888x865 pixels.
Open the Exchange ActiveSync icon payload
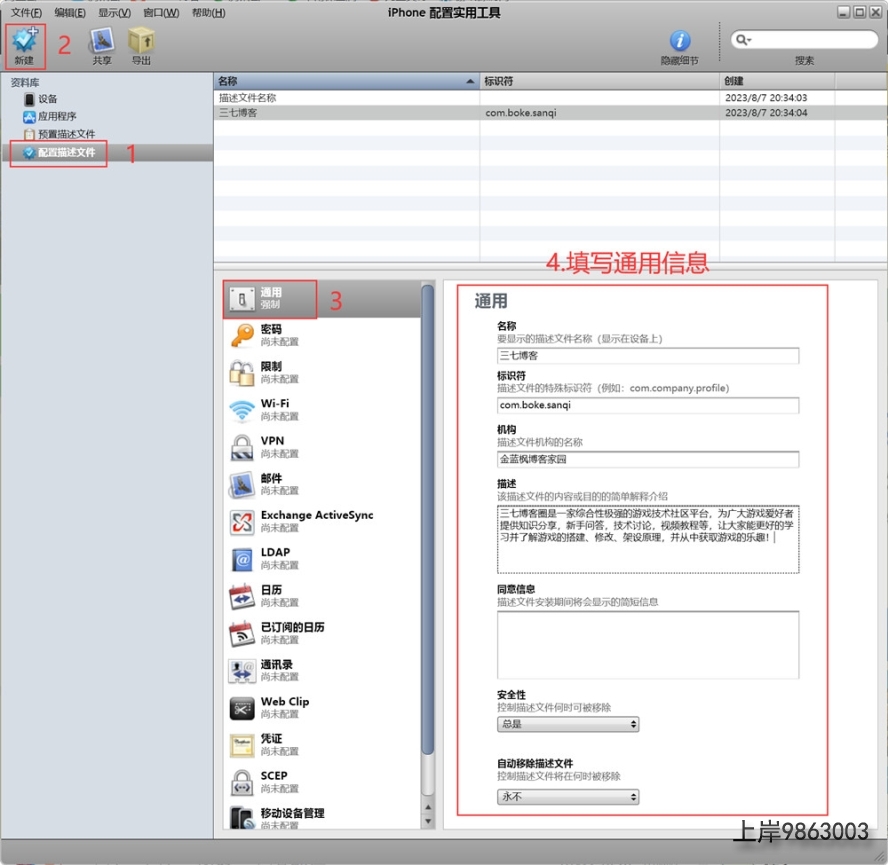pyautogui.click(x=242, y=522)
